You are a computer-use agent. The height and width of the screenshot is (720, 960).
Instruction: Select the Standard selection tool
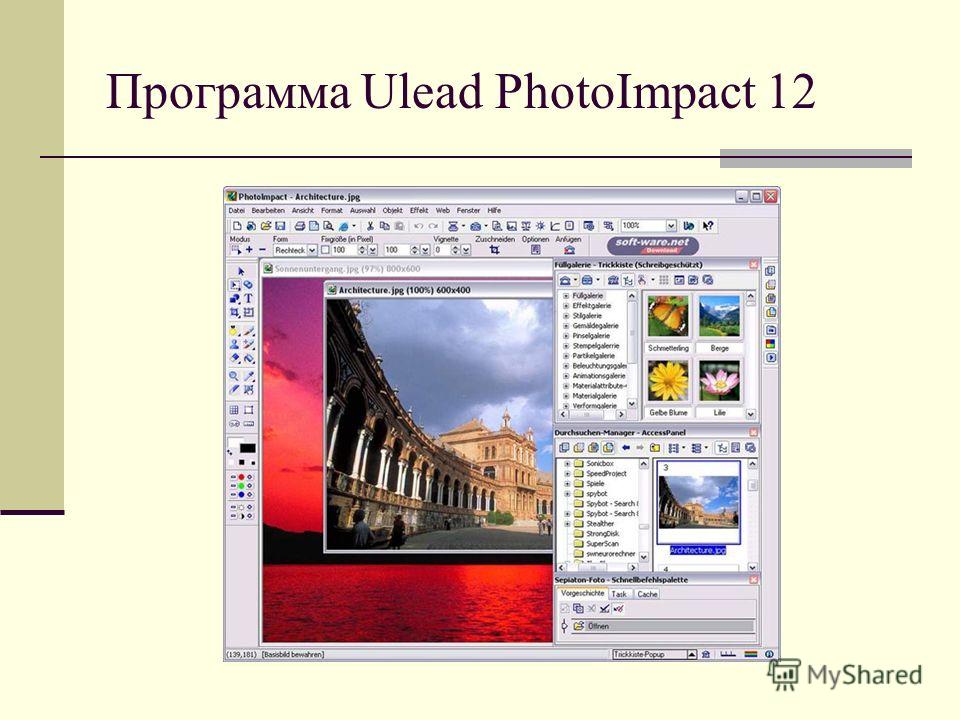(x=234, y=285)
